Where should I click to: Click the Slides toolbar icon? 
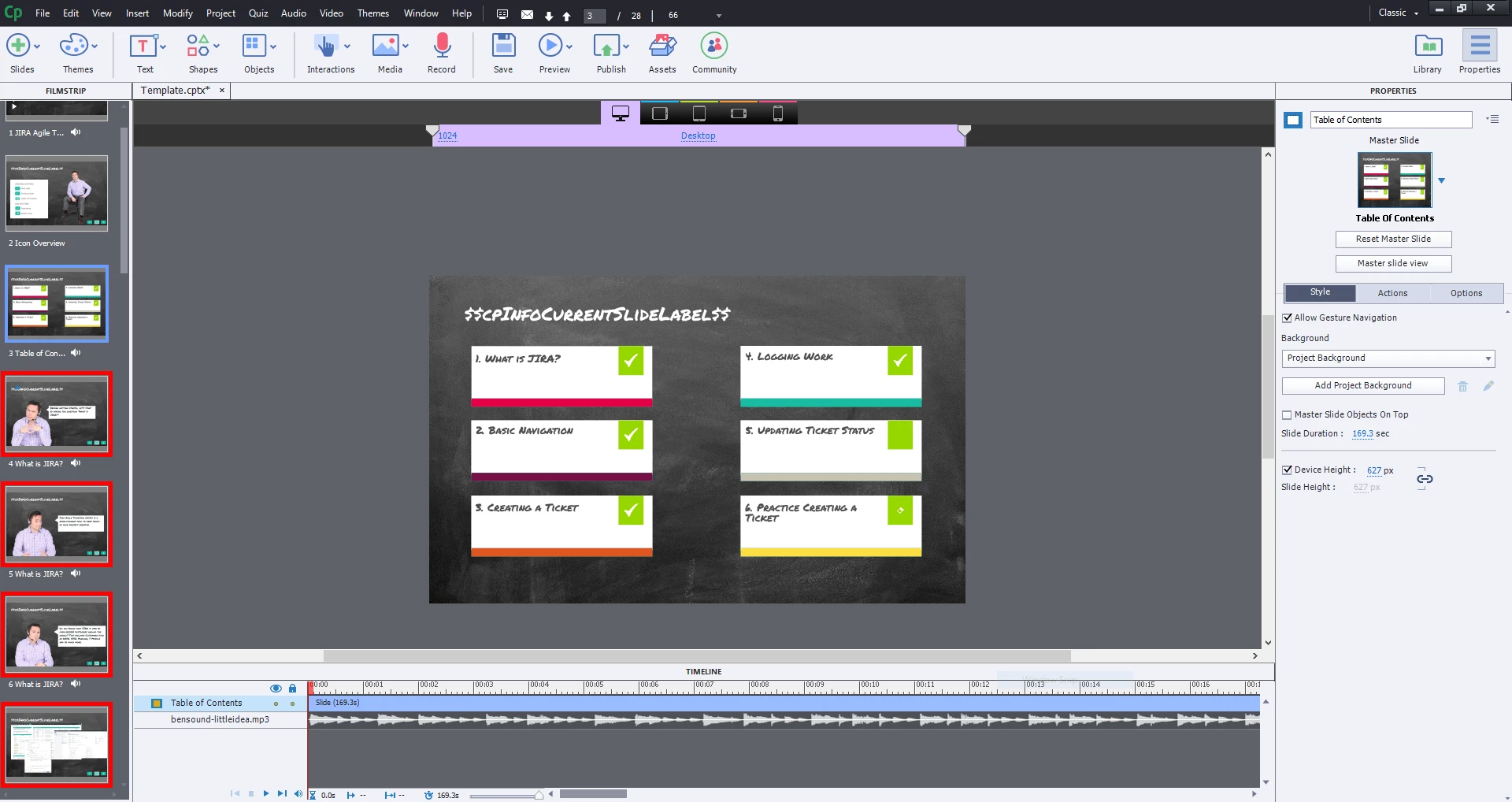(18, 46)
